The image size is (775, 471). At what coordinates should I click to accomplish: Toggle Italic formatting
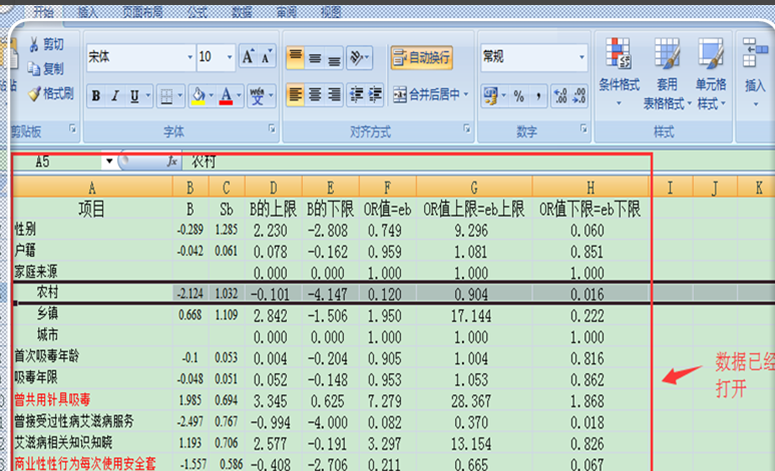point(116,96)
